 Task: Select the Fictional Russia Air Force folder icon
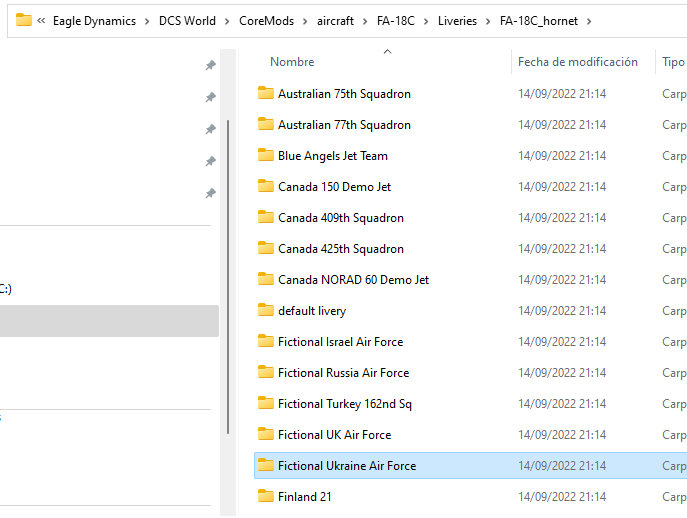coord(266,372)
